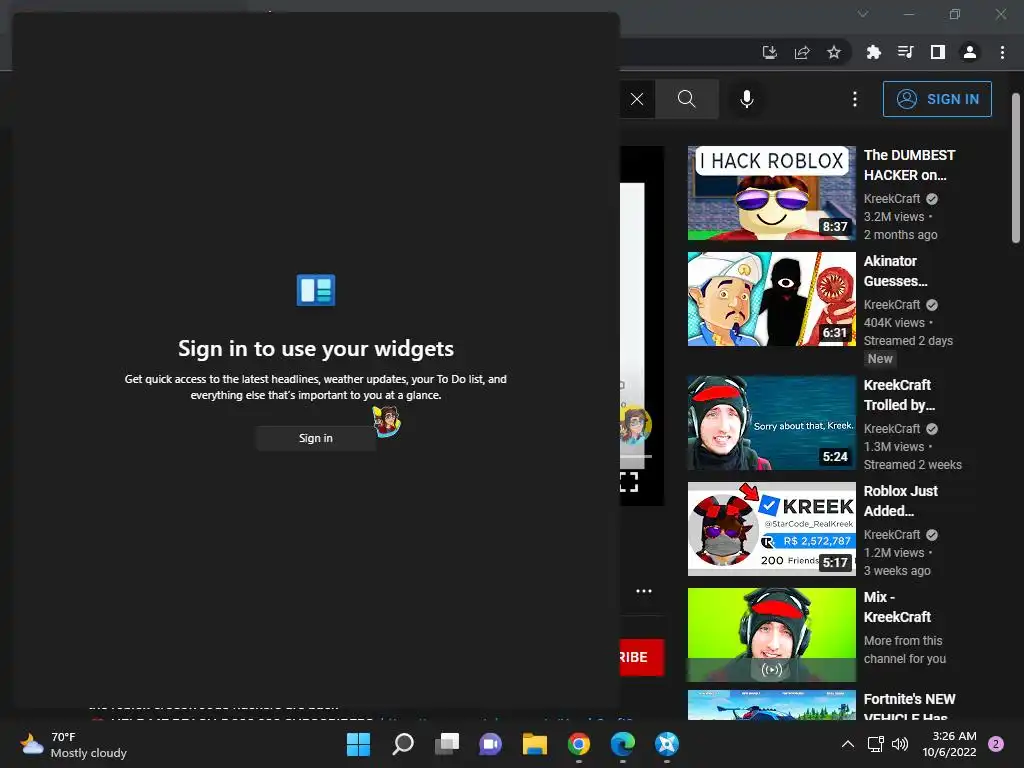Open network status icon in tray
This screenshot has width=1024, height=768.
pyautogui.click(x=875, y=744)
